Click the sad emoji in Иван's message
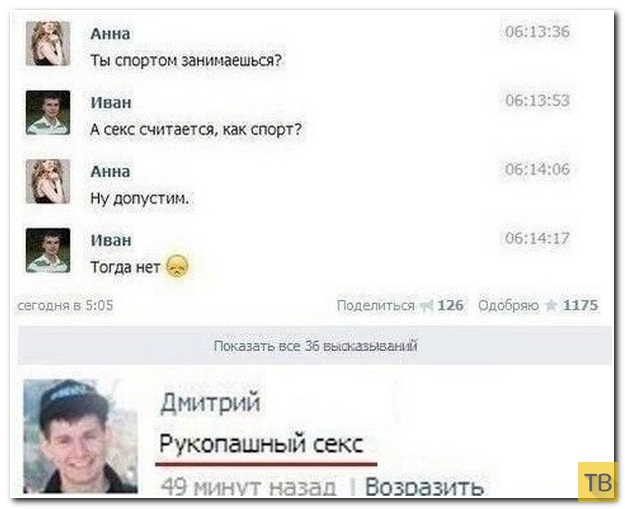Screen dimensions: 625x509 [177, 266]
